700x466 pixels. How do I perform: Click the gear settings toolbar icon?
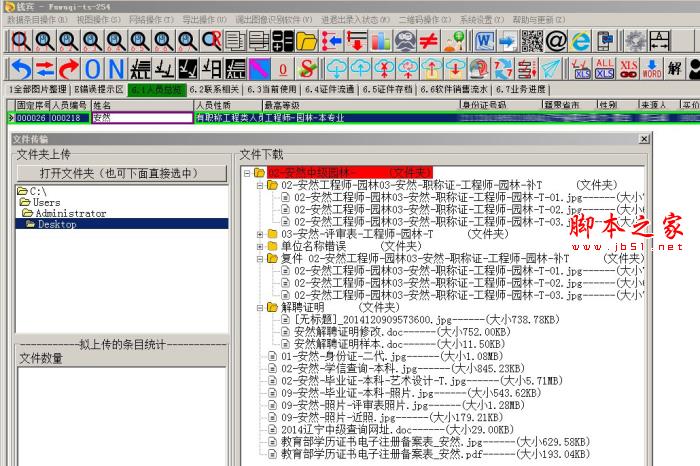click(x=634, y=41)
